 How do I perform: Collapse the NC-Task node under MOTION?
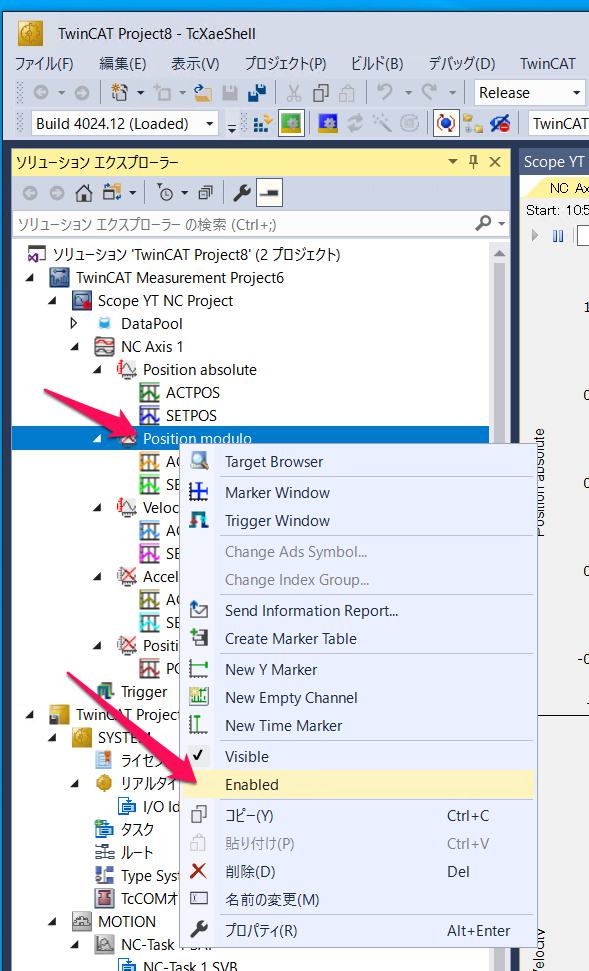click(76, 944)
